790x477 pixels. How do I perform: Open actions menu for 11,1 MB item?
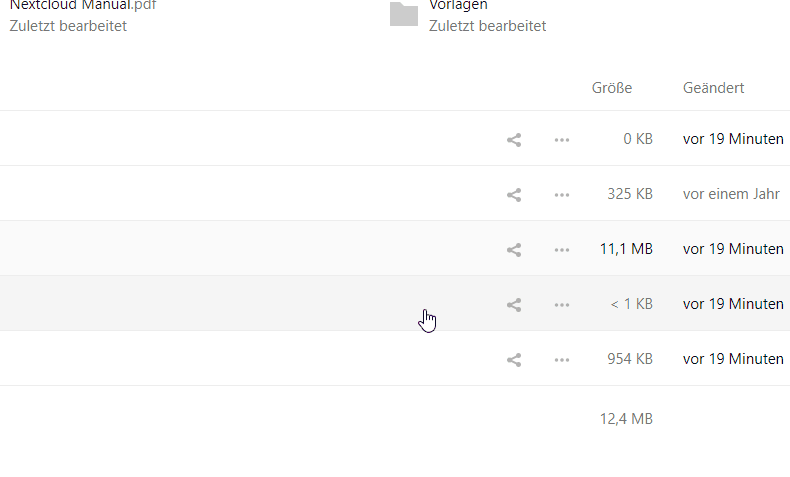(x=562, y=249)
